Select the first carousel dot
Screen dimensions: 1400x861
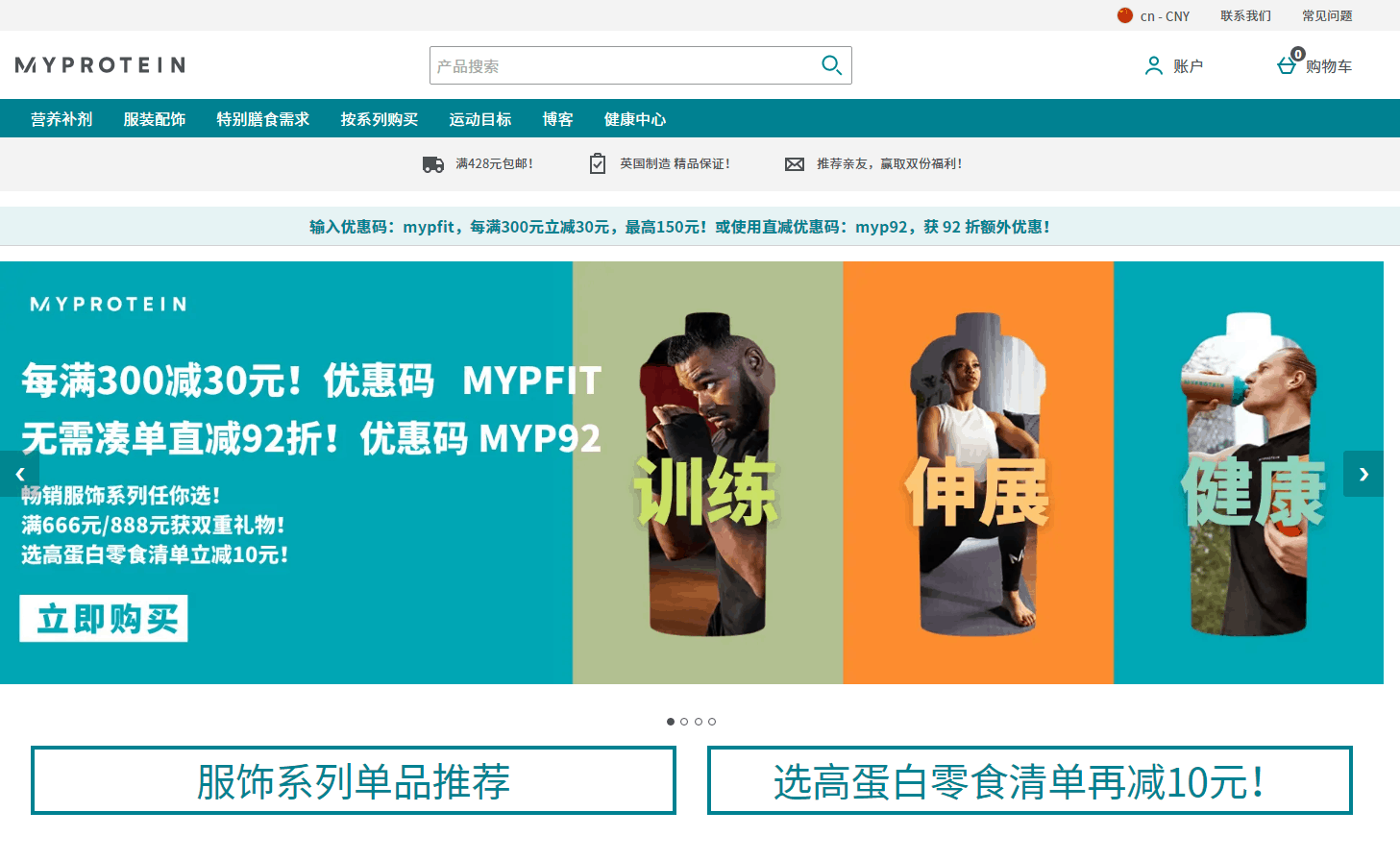[671, 722]
